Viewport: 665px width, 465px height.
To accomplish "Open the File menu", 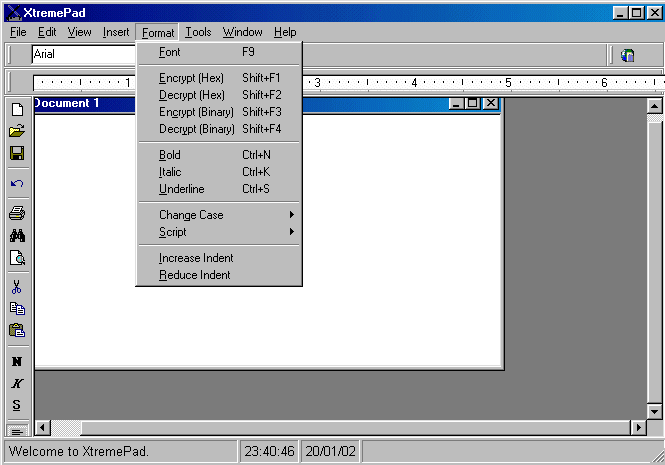I will [18, 32].
